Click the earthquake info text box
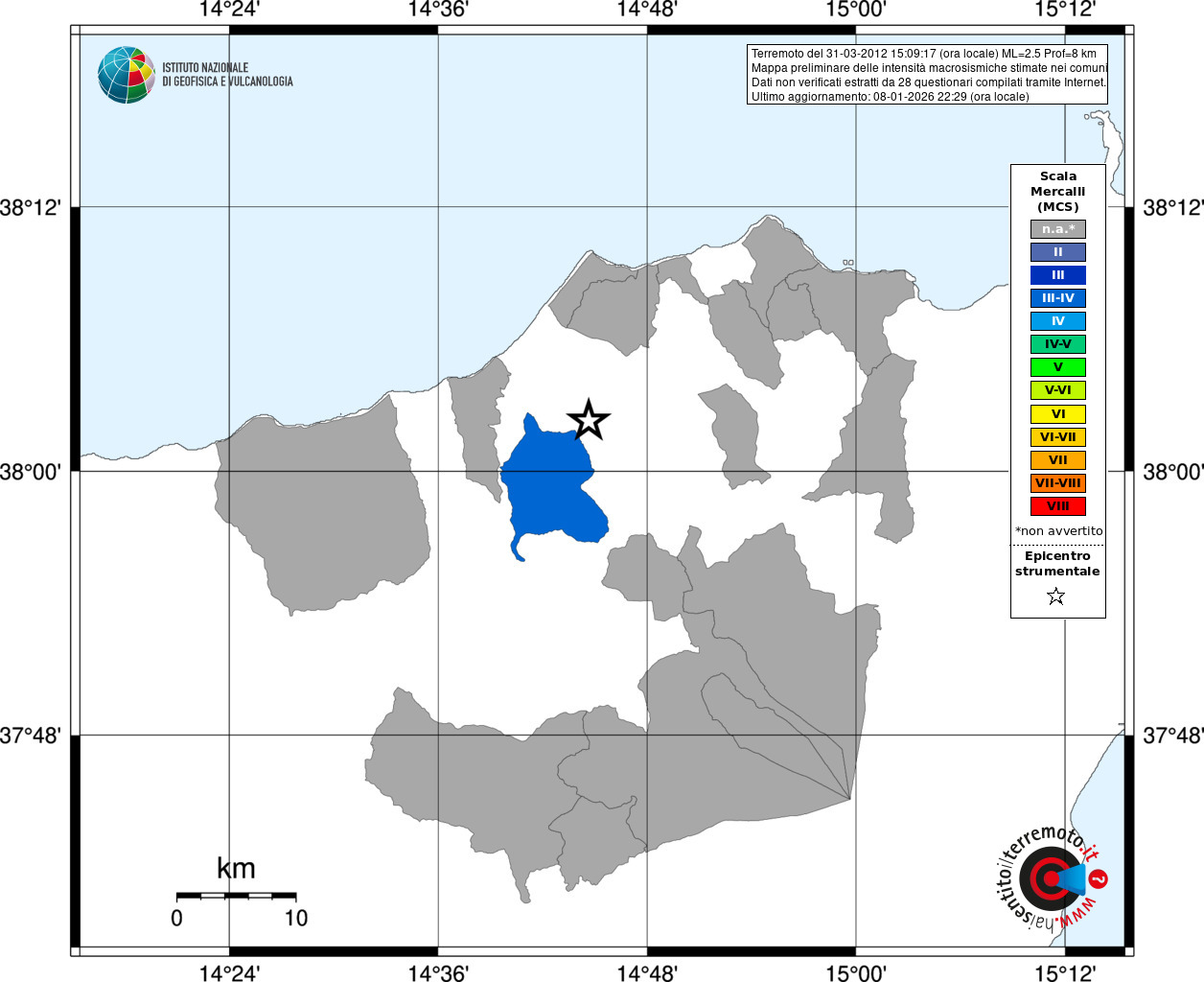This screenshot has height=982, width=1204. coord(928,75)
